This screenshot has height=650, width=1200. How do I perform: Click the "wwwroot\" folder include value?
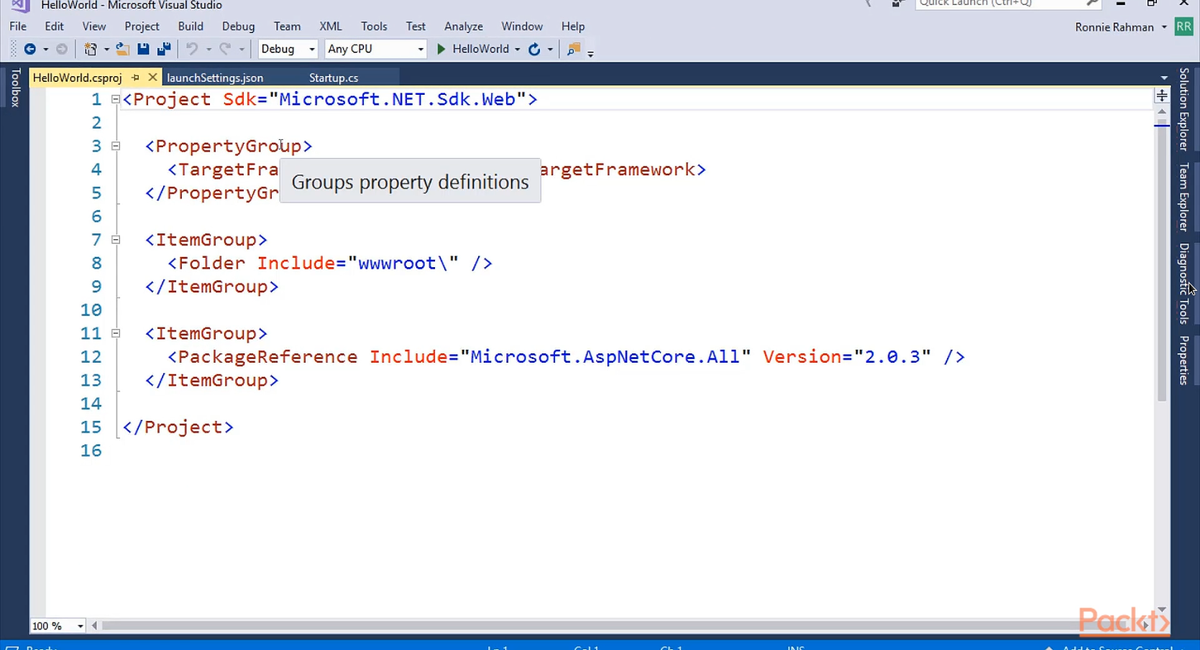[x=404, y=263]
